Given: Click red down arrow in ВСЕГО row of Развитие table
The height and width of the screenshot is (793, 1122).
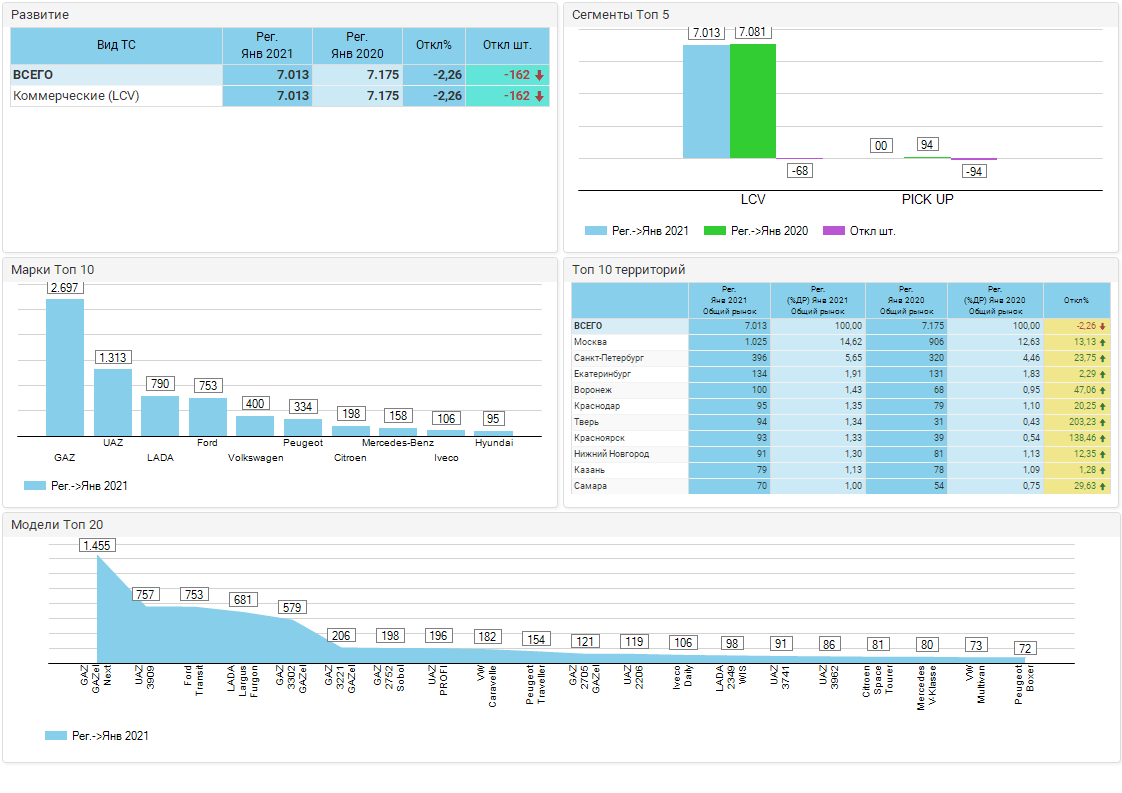Looking at the screenshot, I should (539, 75).
